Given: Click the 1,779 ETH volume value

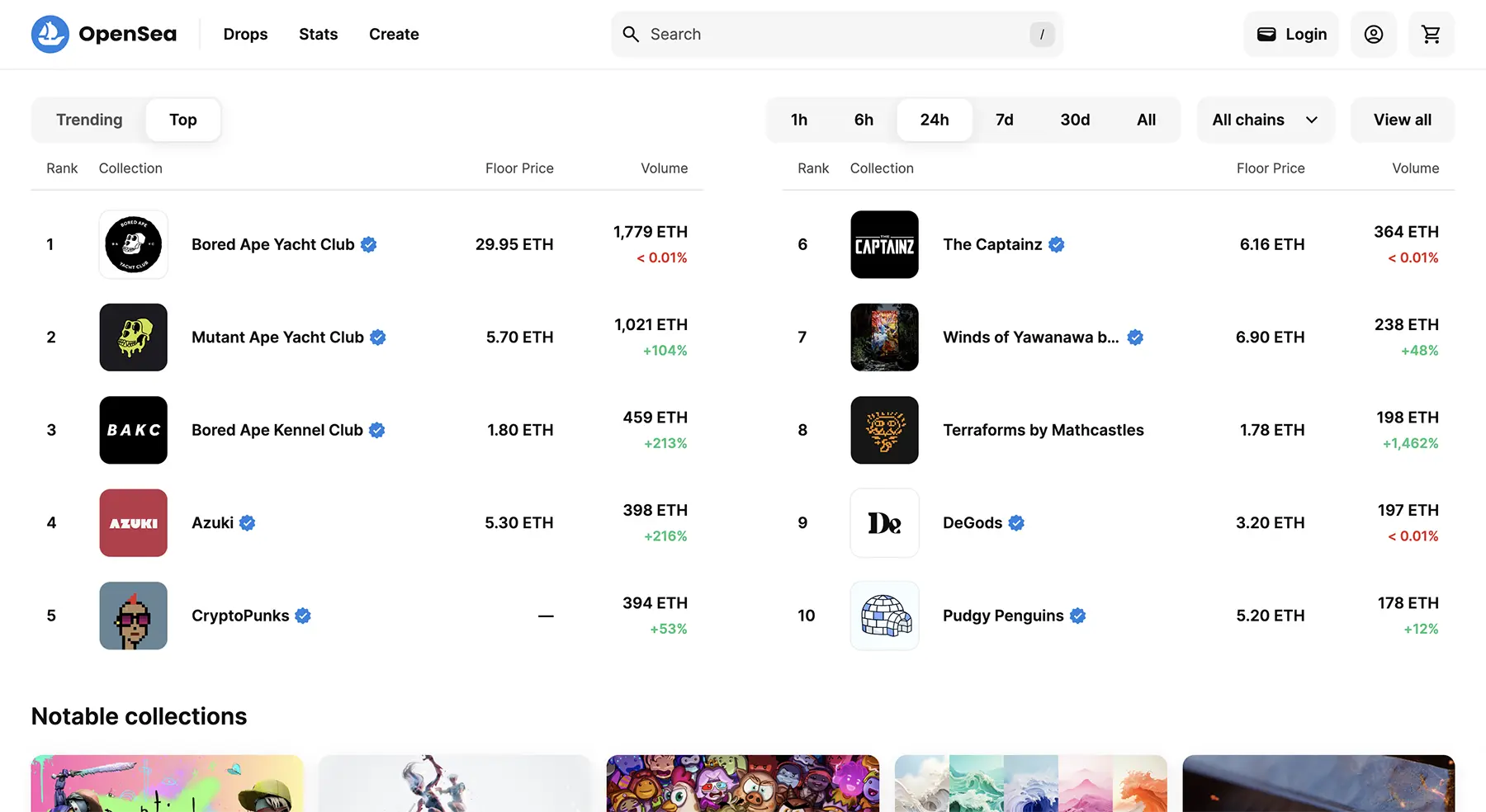Looking at the screenshot, I should tap(651, 232).
